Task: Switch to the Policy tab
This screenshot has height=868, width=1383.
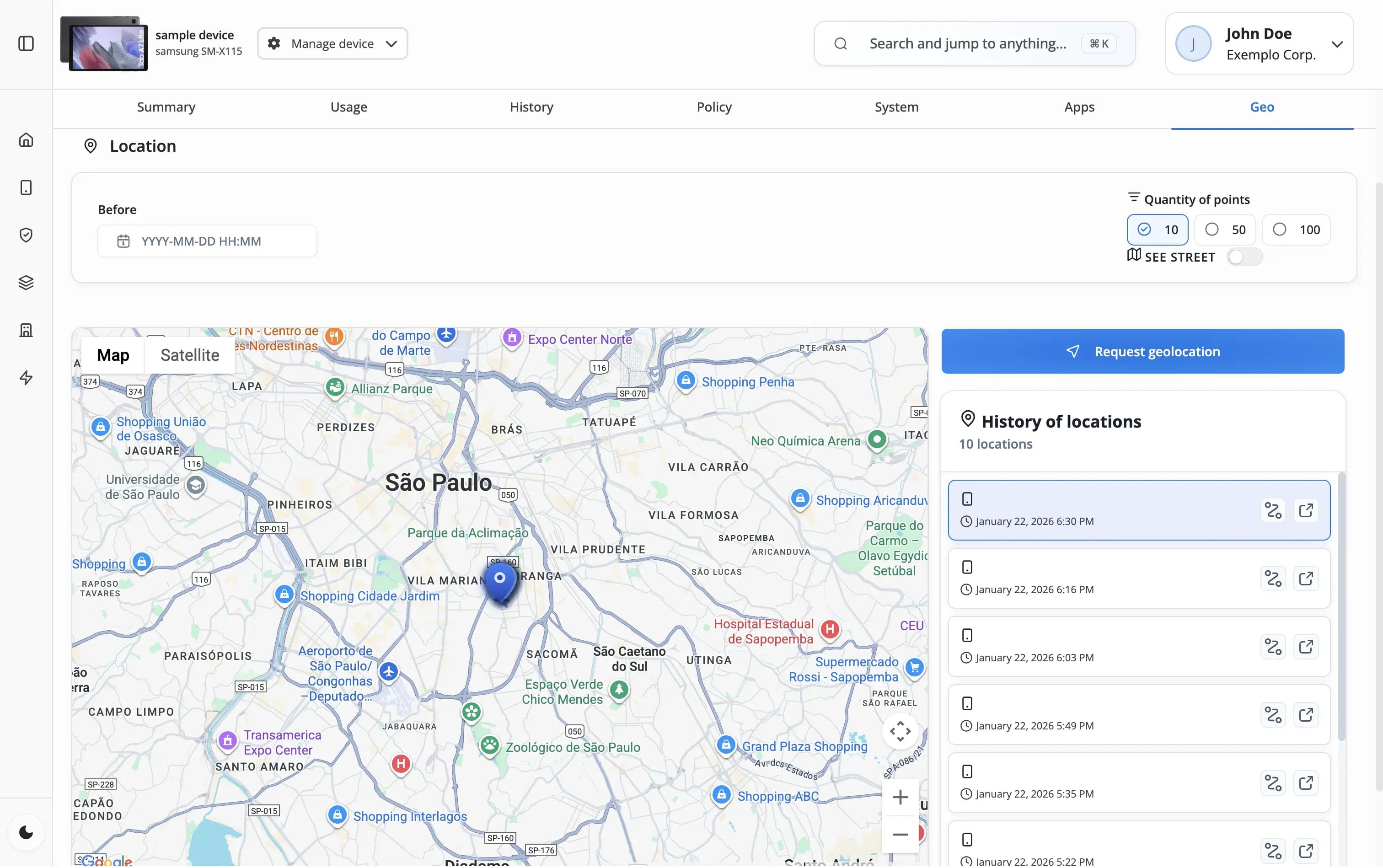Action: coord(713,107)
